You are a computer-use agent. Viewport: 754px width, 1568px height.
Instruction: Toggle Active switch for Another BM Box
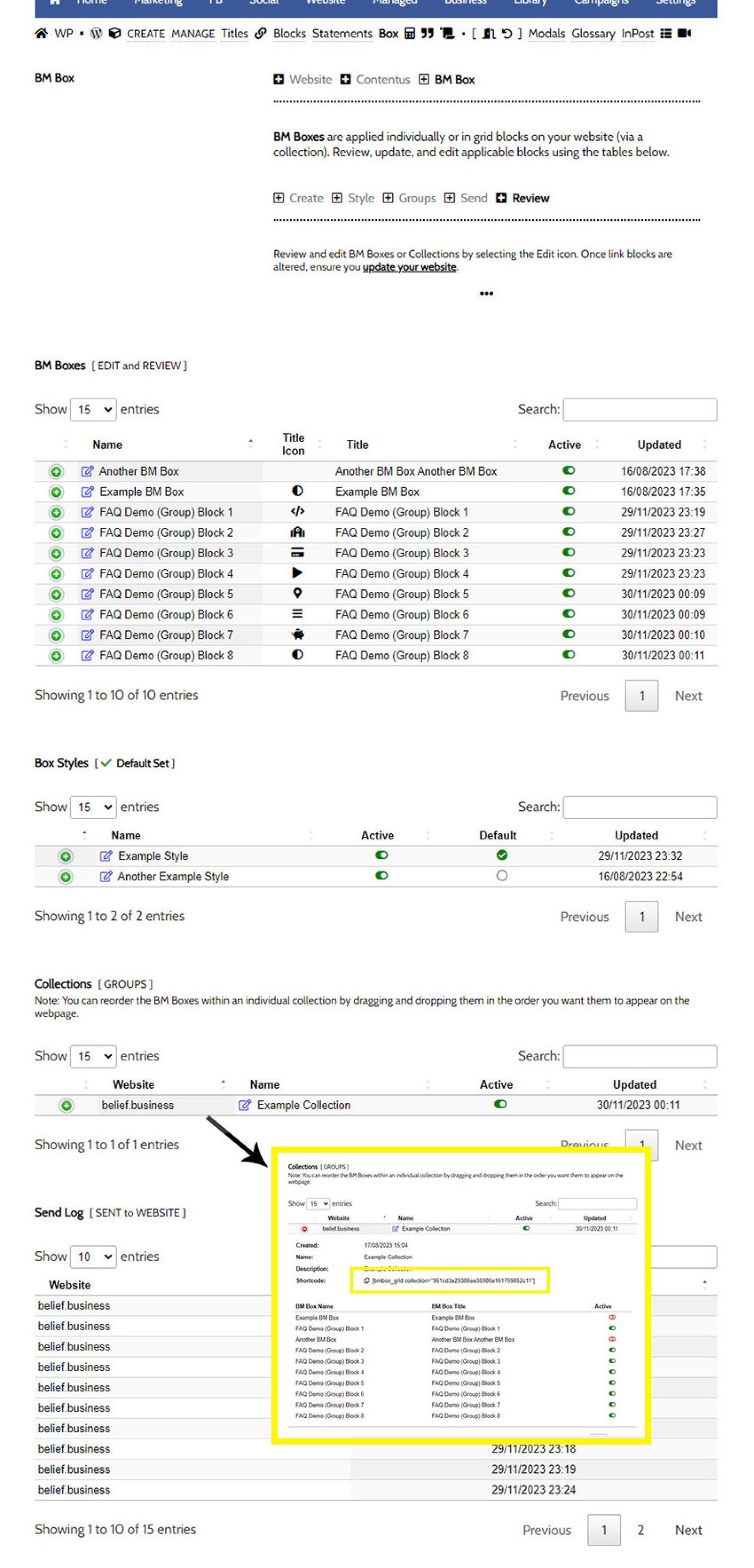[569, 471]
